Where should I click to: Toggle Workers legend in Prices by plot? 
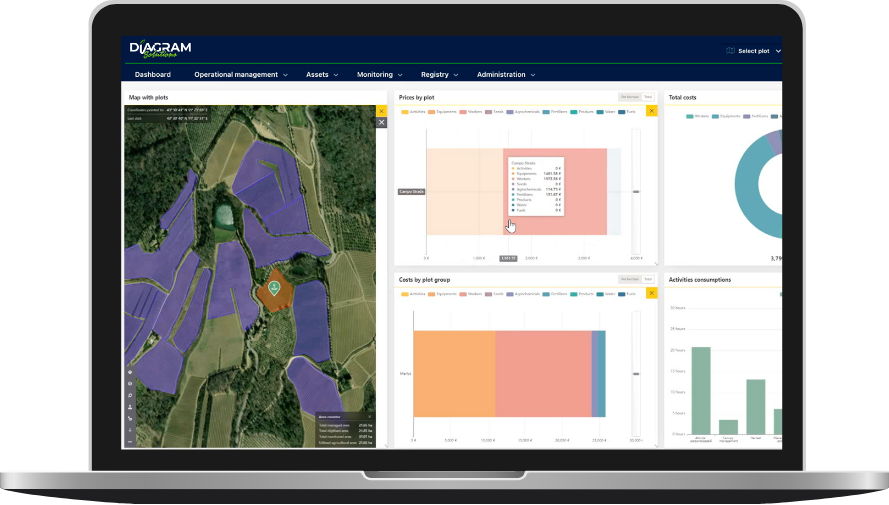pyautogui.click(x=471, y=112)
